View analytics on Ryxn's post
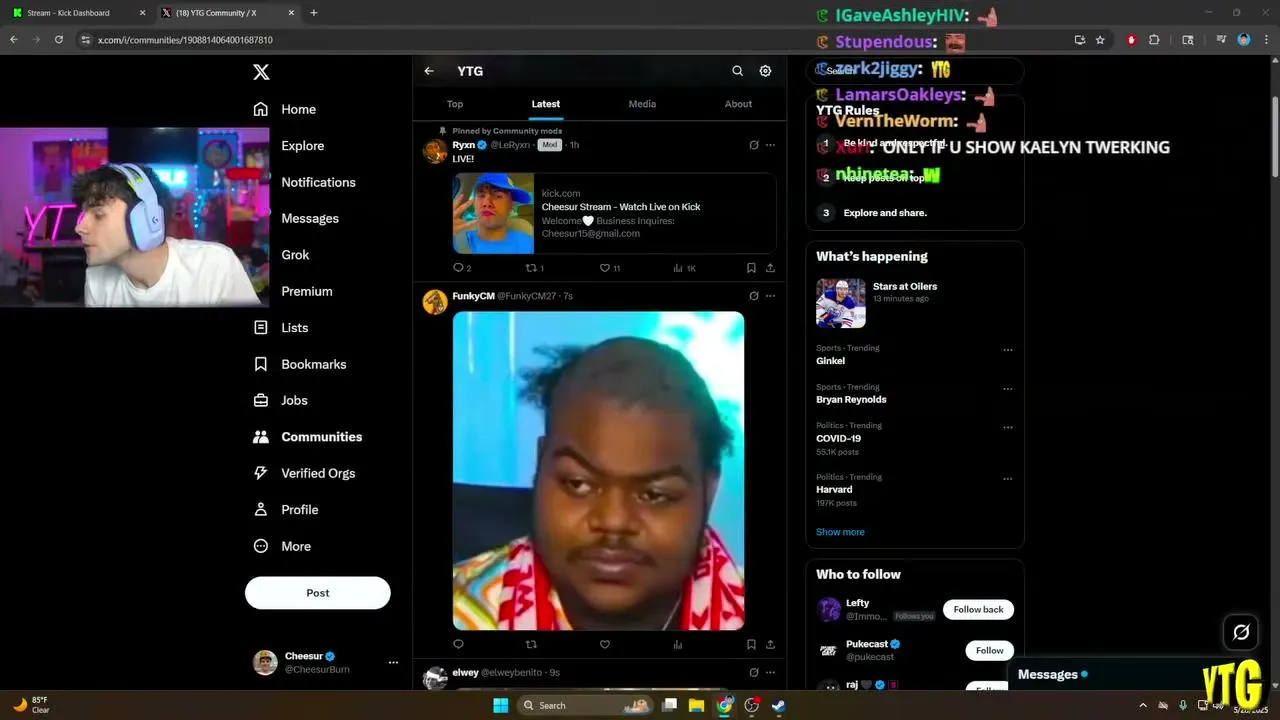Viewport: 1280px width, 720px height. click(x=678, y=268)
